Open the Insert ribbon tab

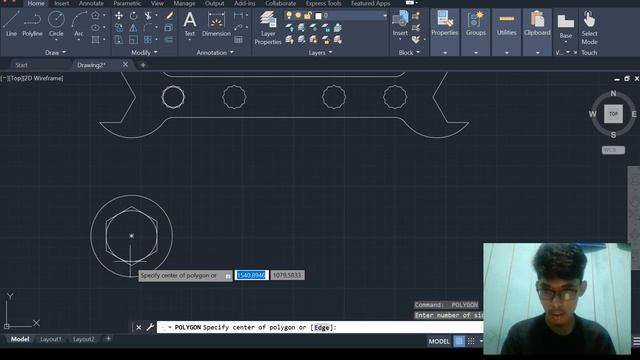tap(62, 3)
